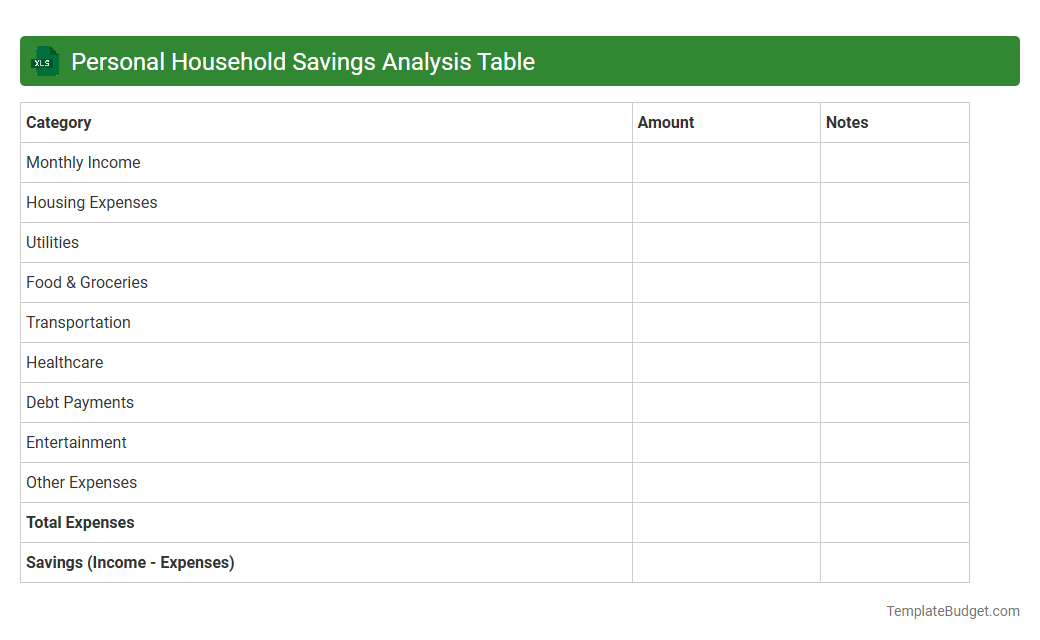1040x640 pixels.
Task: Click the Other Expenses row label
Action: tap(81, 482)
